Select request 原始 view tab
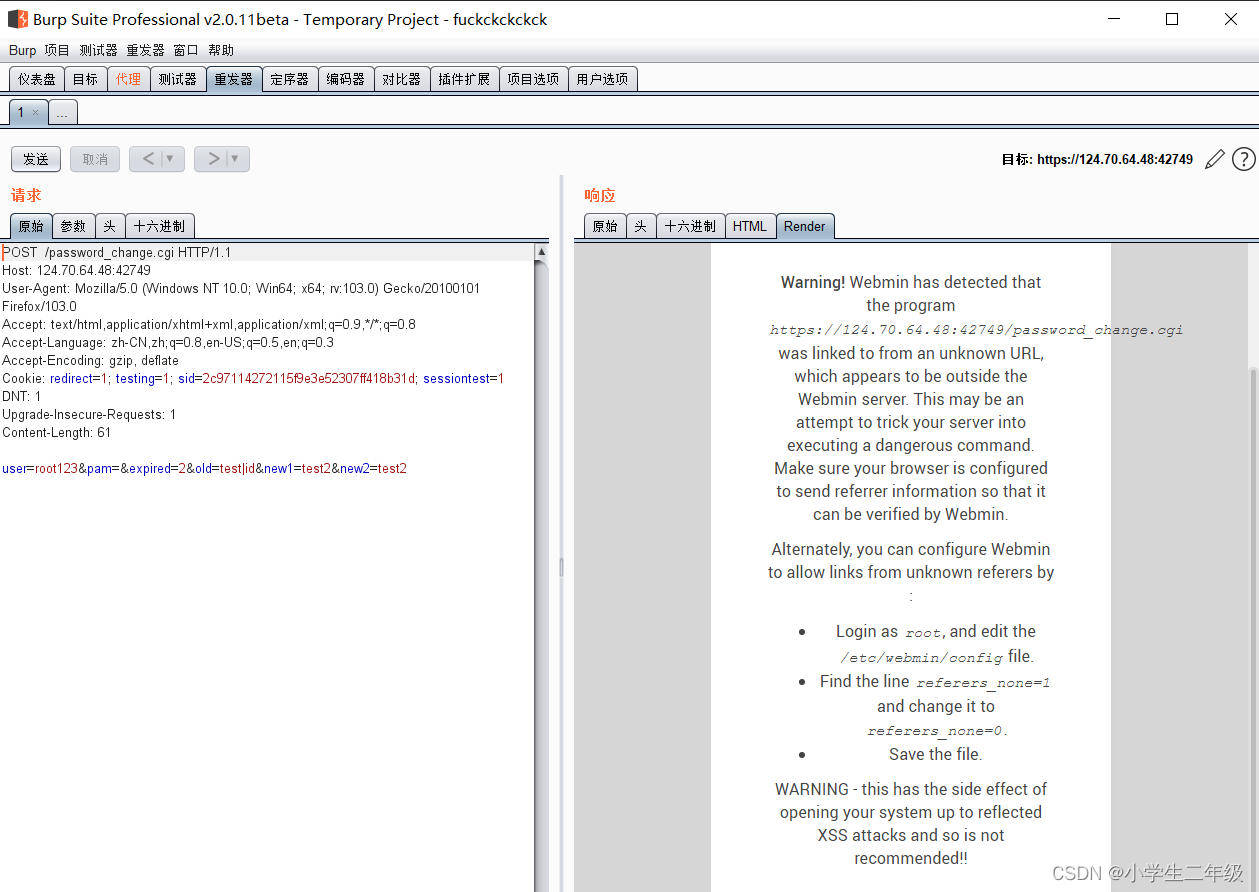 pyautogui.click(x=31, y=226)
